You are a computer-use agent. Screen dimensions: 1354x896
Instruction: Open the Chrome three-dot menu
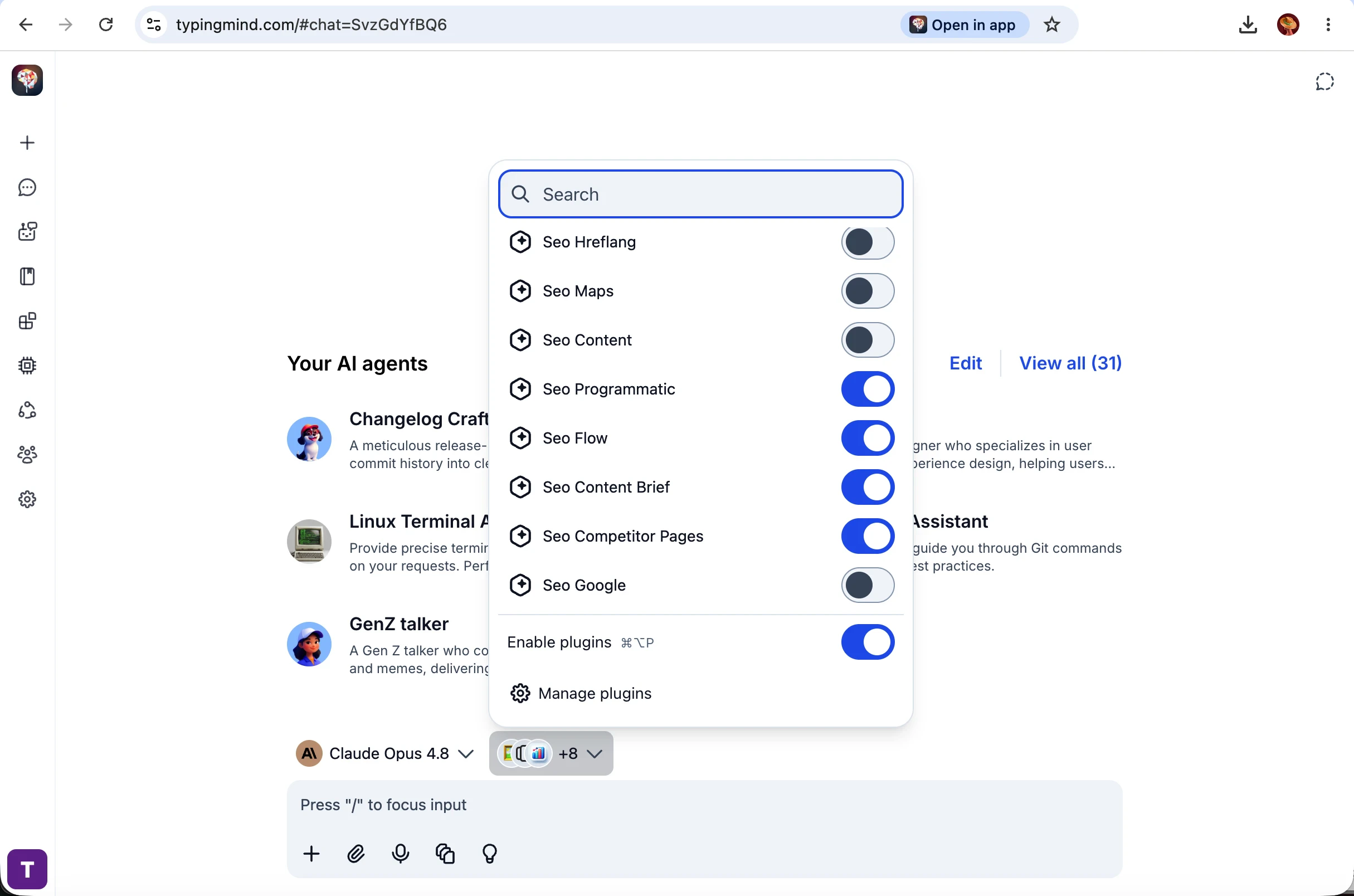[x=1328, y=25]
